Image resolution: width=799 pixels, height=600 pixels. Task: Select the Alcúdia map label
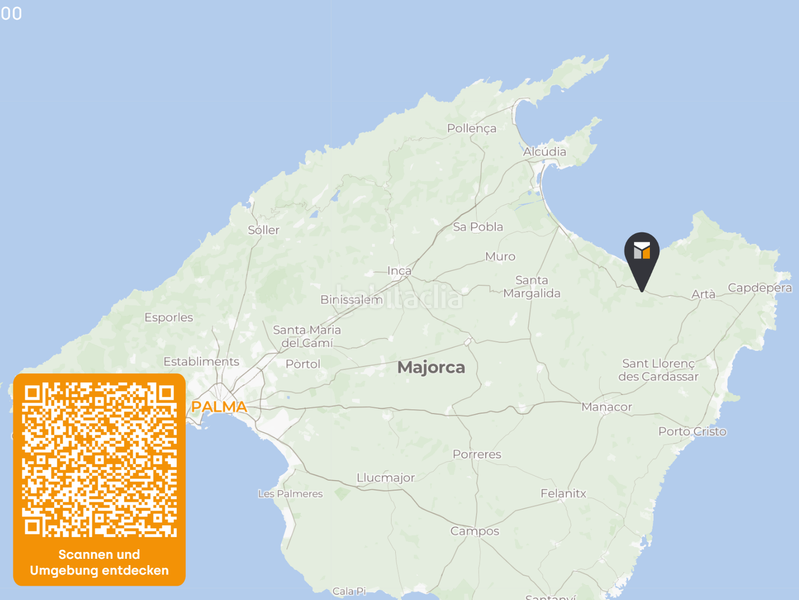545,151
